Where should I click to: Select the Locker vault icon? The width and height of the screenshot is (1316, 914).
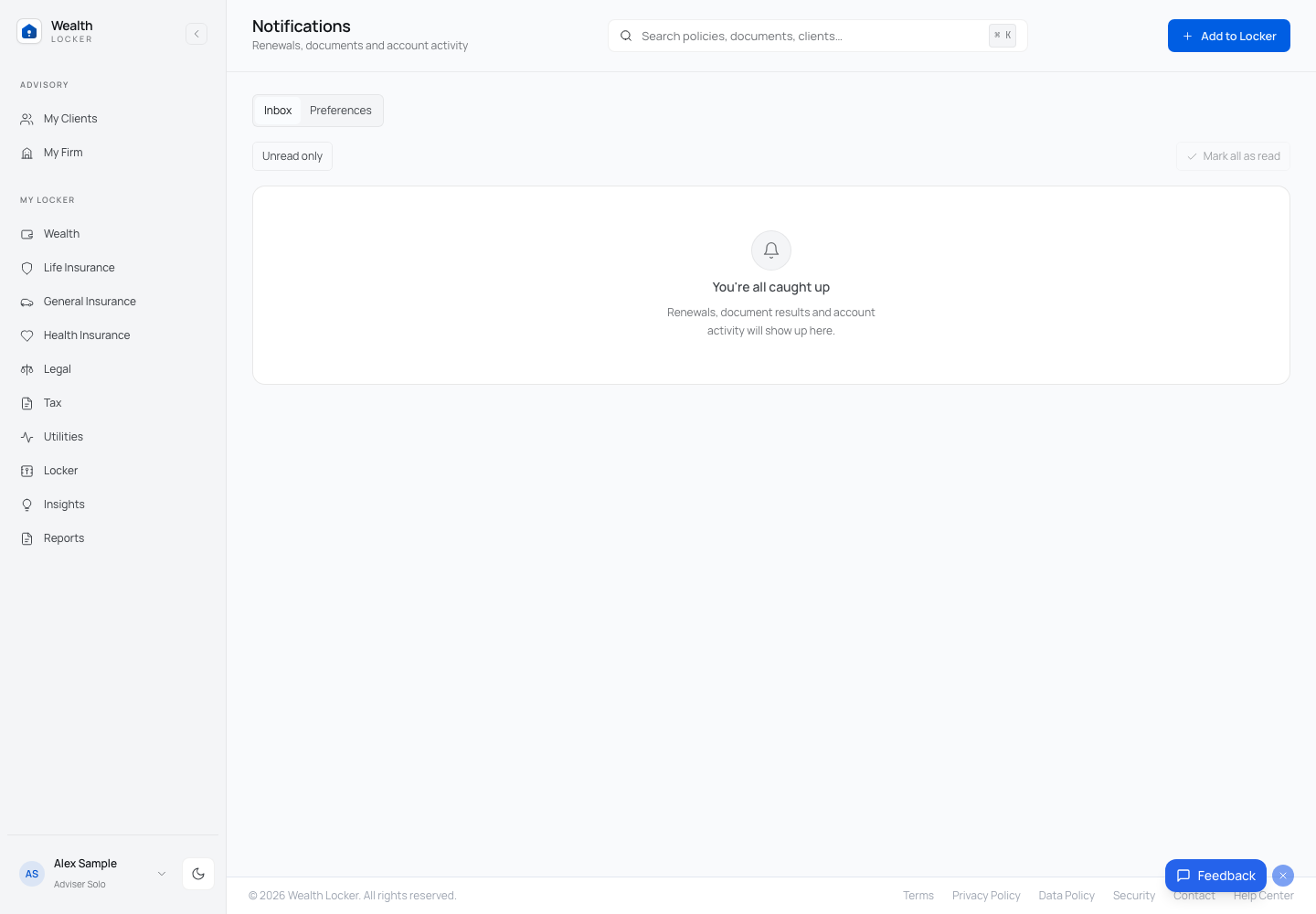[x=27, y=471]
